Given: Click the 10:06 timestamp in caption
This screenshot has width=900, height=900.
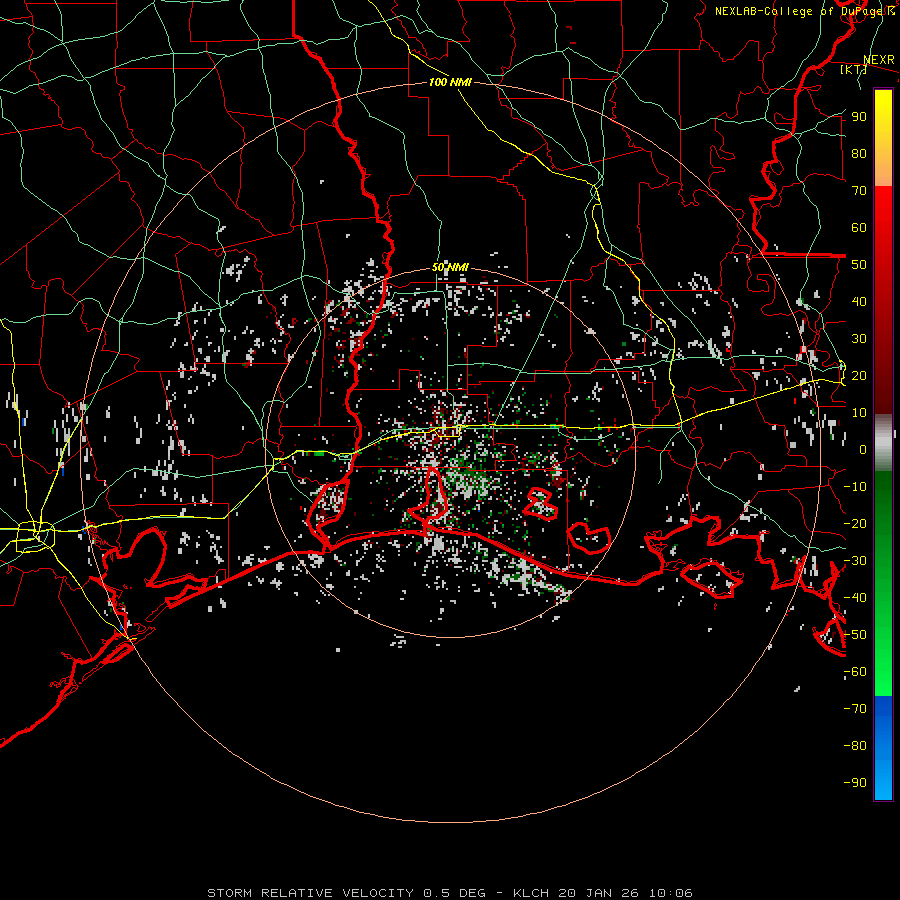Looking at the screenshot, I should [671, 893].
